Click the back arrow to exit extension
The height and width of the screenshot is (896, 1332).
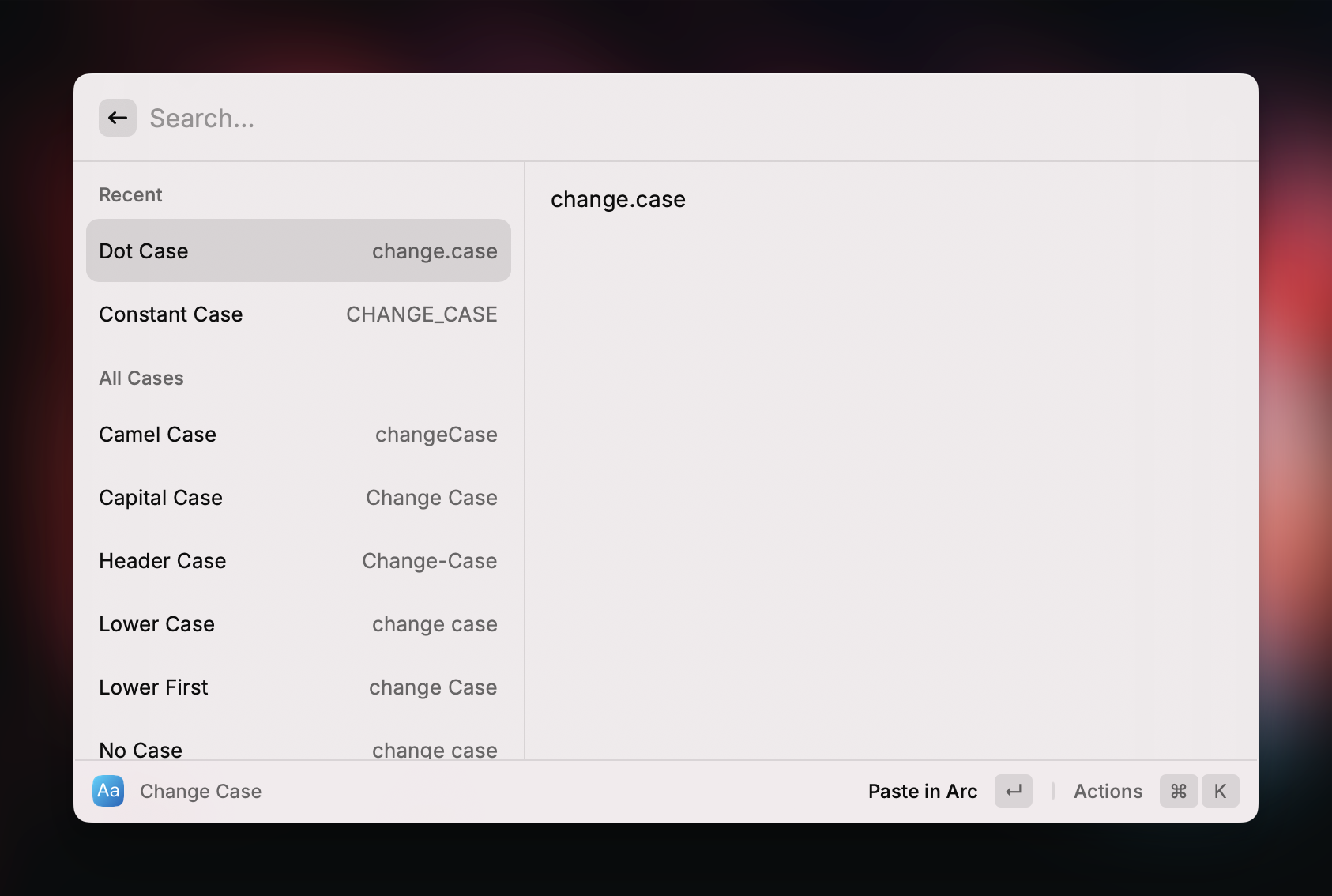(117, 117)
